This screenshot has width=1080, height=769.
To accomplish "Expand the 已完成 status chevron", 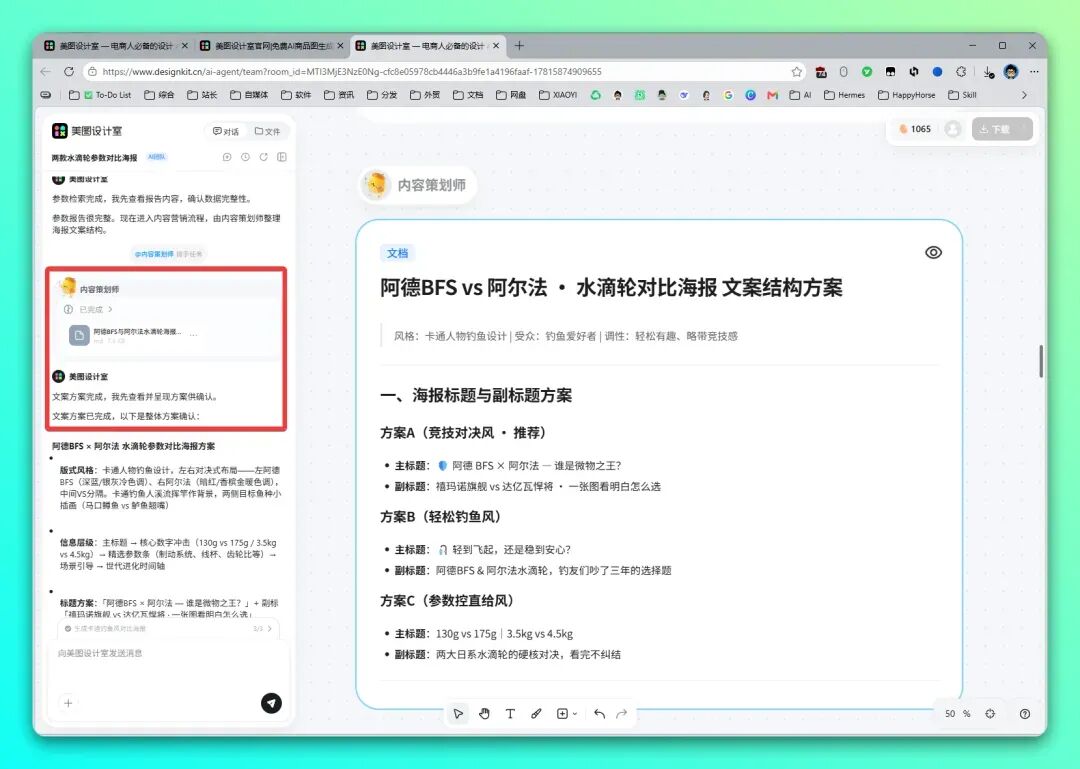I will (x=110, y=309).
